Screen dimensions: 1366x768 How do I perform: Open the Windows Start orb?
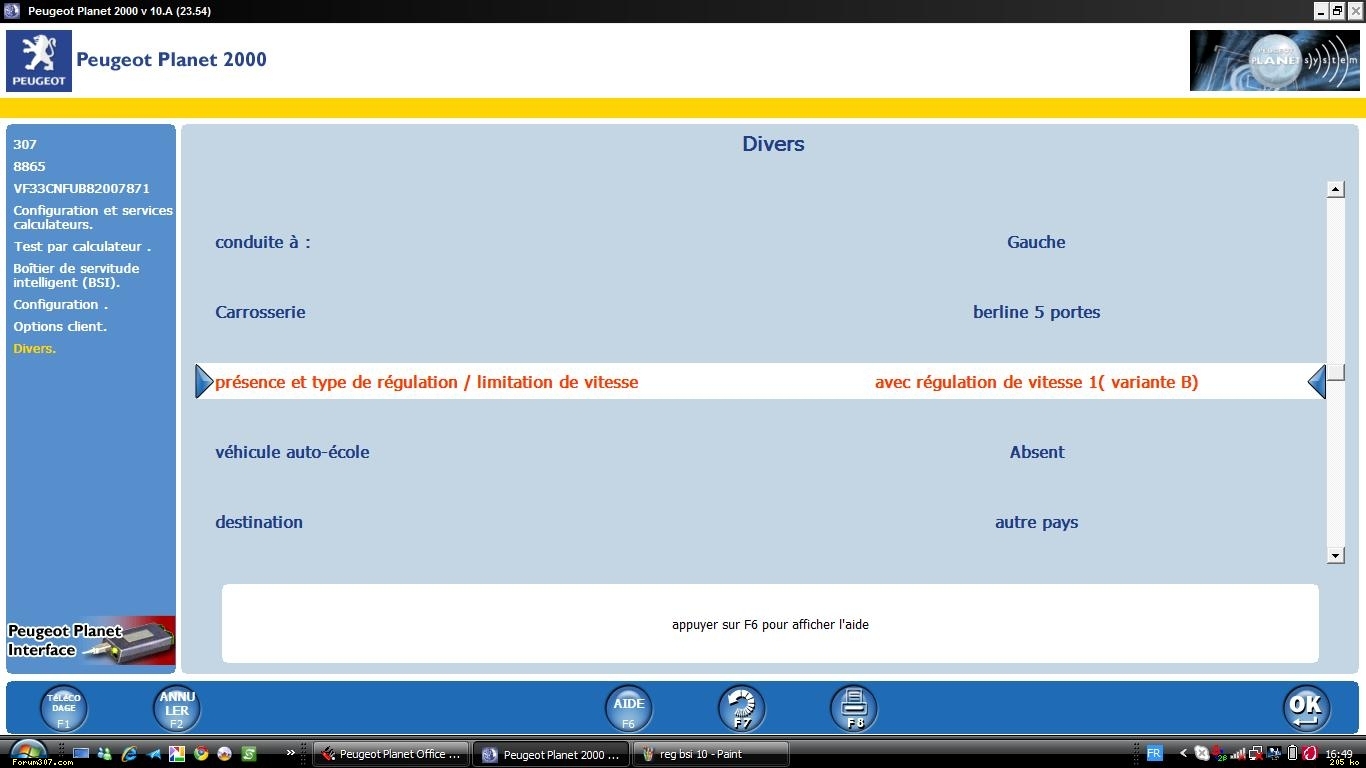[27, 753]
